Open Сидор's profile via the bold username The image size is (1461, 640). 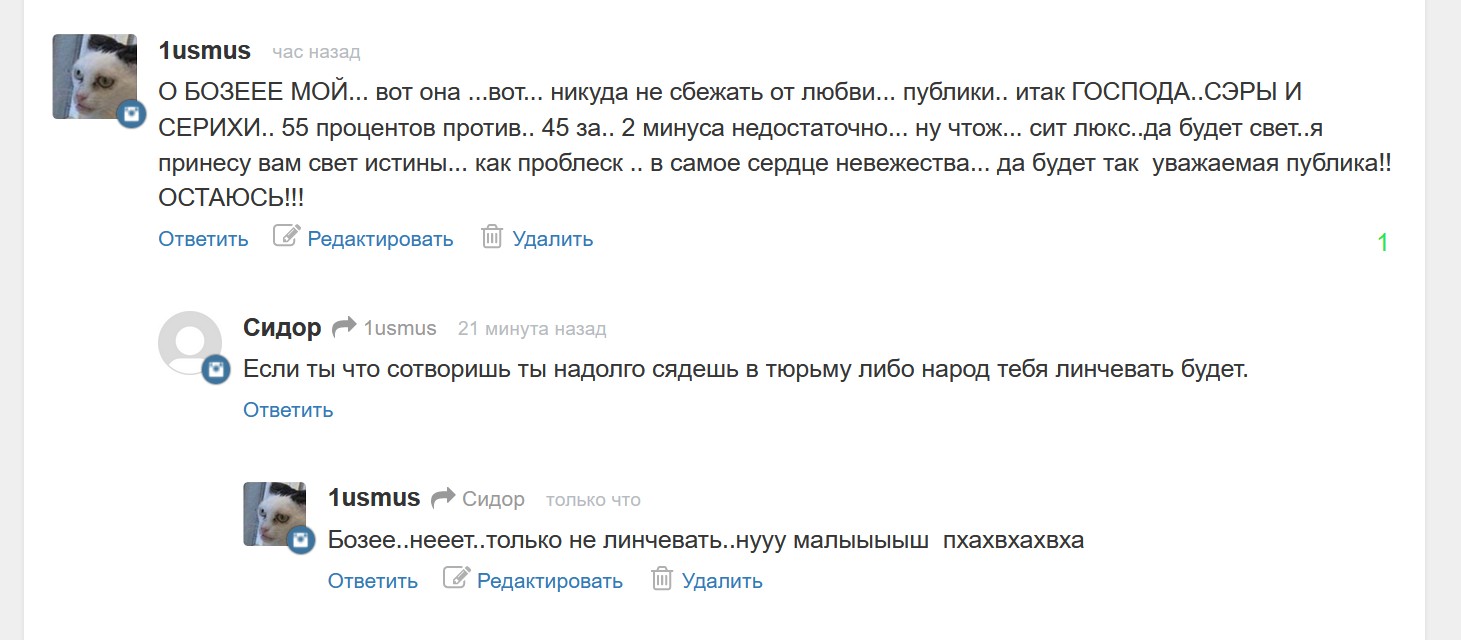pos(282,327)
